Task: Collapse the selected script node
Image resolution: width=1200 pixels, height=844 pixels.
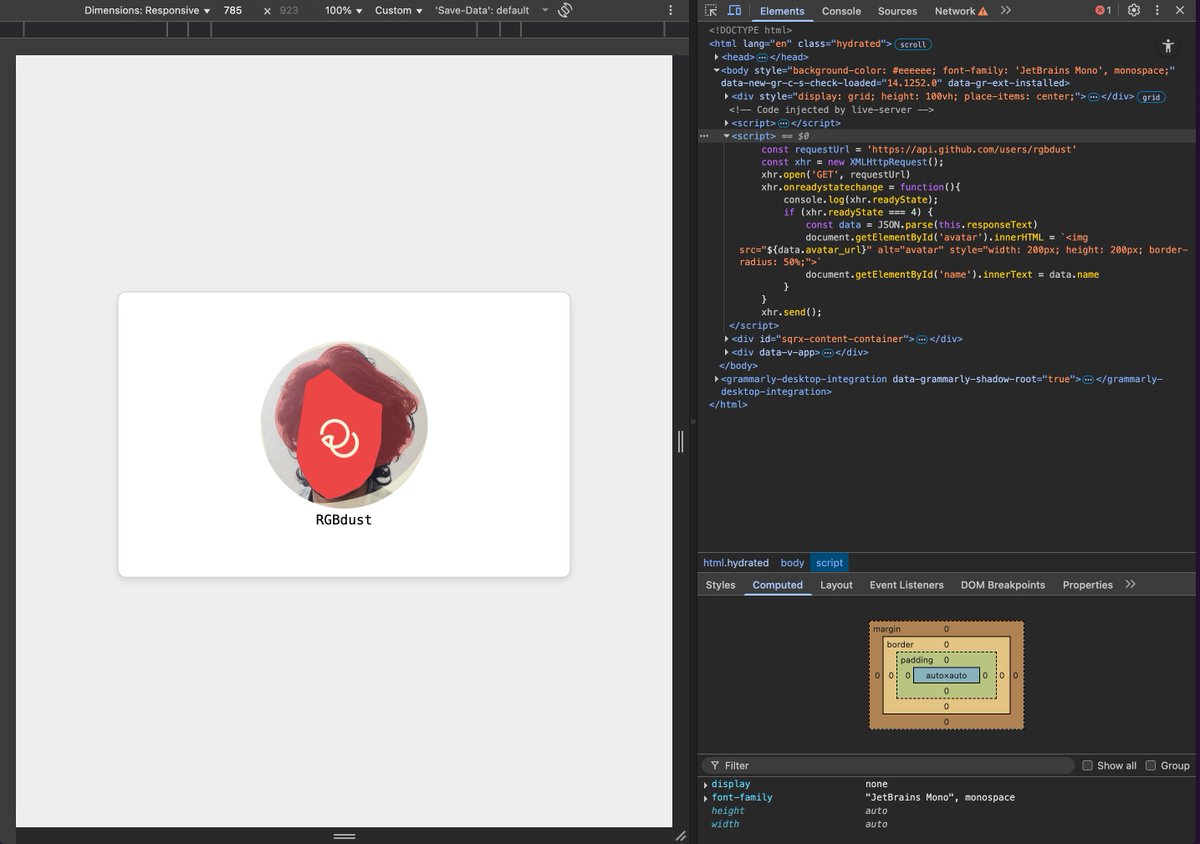Action: click(727, 135)
